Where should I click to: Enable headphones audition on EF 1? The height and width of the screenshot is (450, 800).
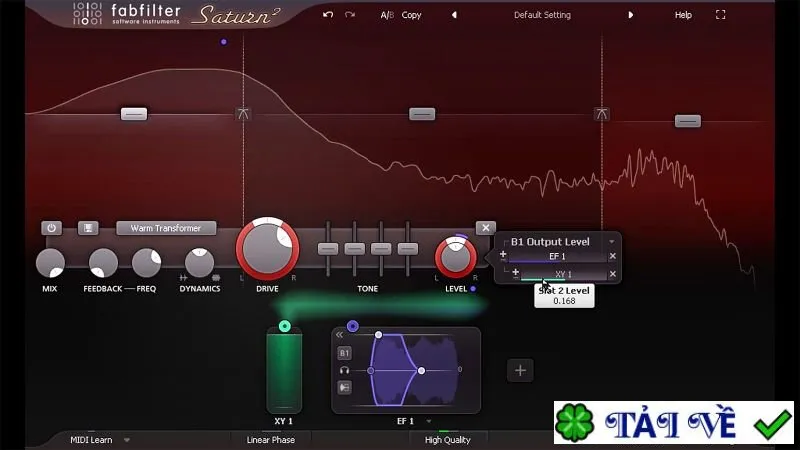(x=344, y=370)
